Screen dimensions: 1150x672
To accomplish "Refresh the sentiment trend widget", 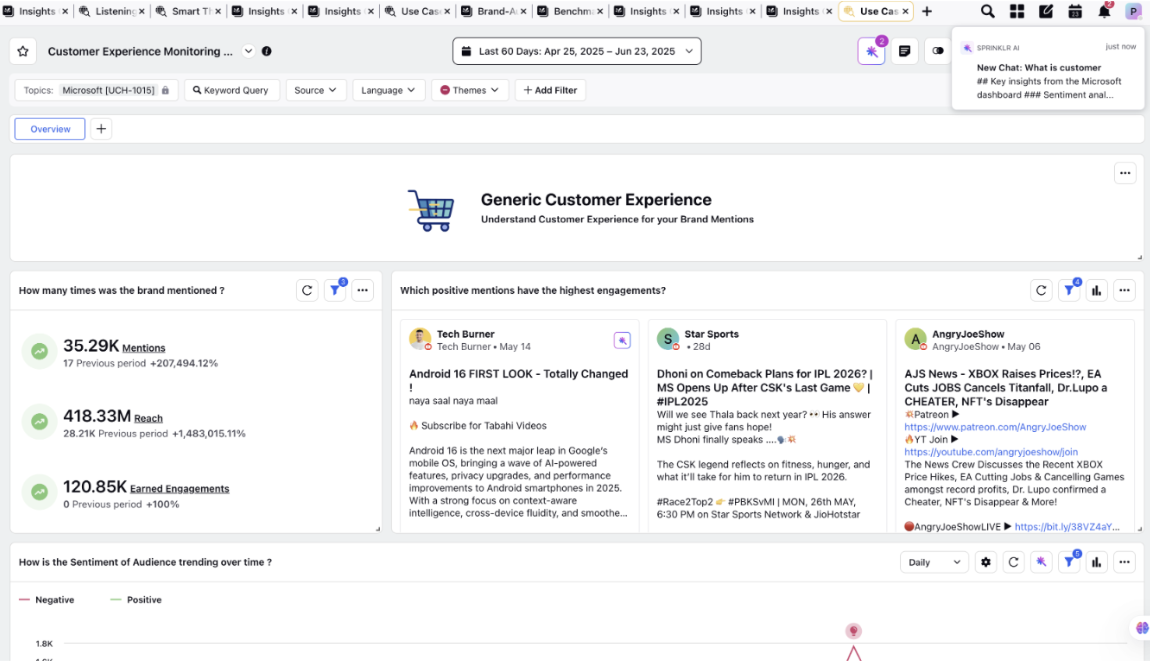I will point(1014,562).
